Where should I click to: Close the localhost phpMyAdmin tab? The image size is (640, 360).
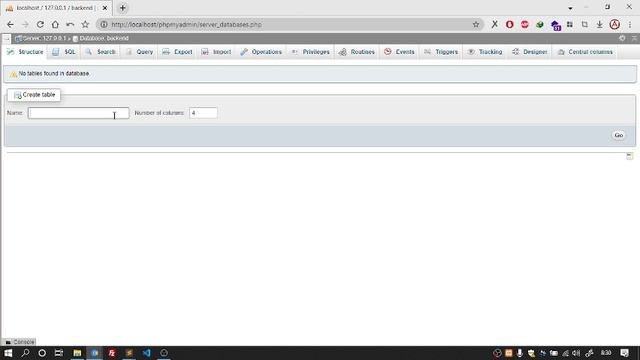(104, 8)
